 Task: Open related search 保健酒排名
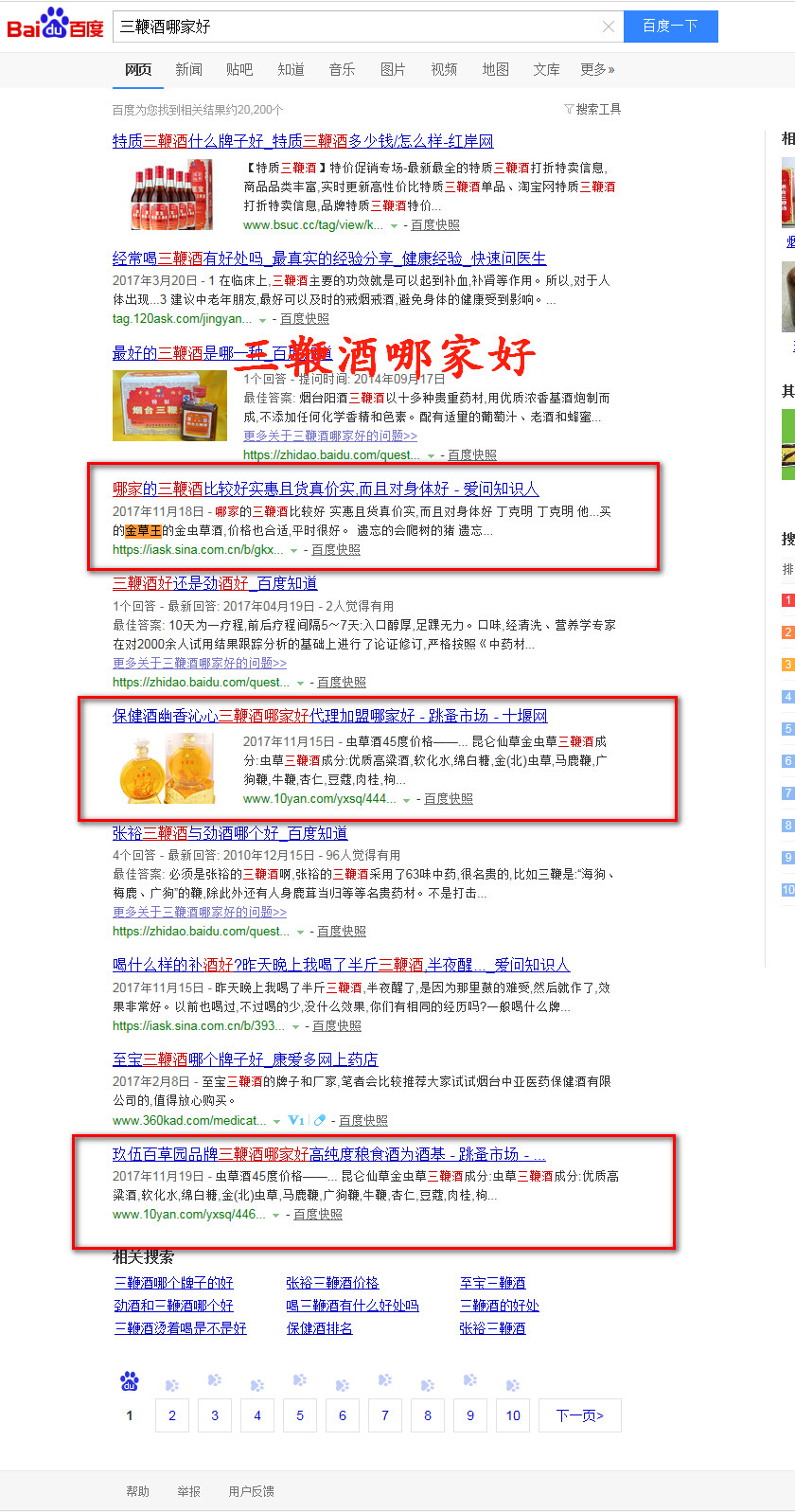coord(320,1328)
